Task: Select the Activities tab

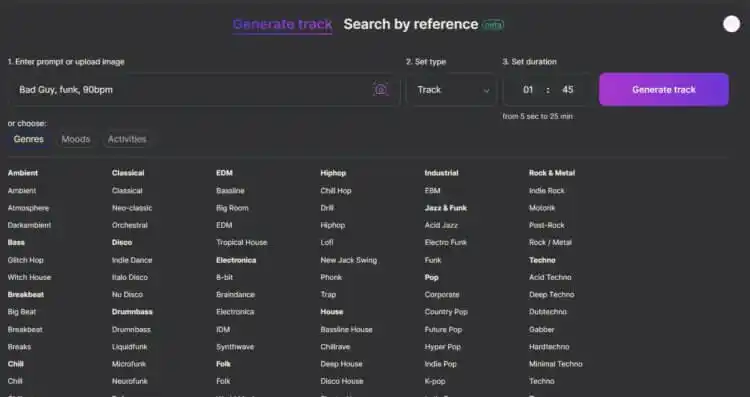Action: click(127, 139)
